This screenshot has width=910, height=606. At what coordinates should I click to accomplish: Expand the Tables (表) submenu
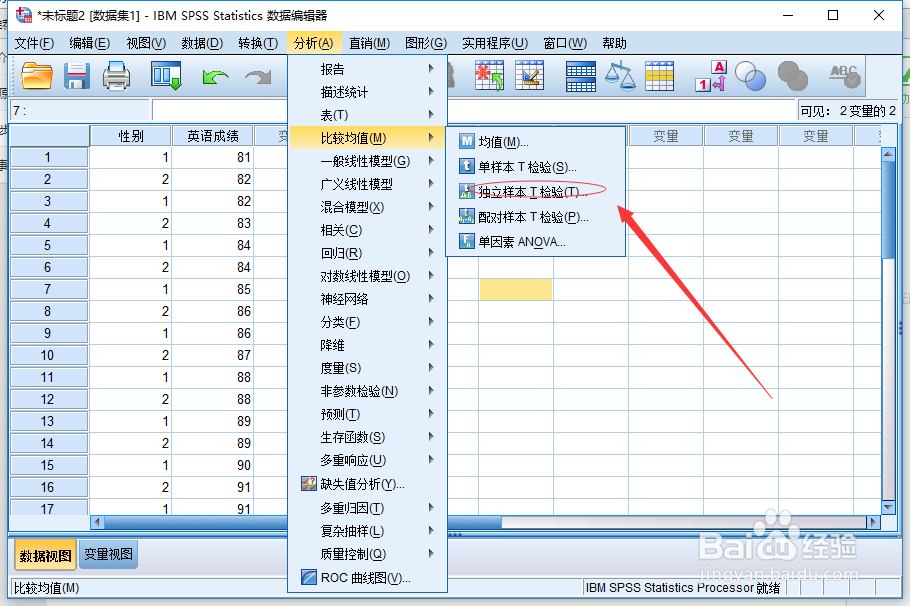point(367,115)
